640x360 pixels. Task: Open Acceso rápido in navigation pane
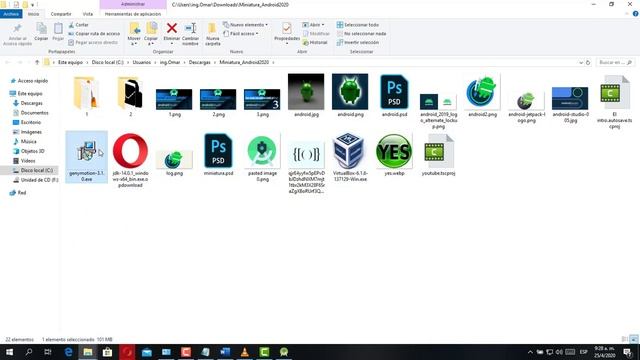click(32, 81)
